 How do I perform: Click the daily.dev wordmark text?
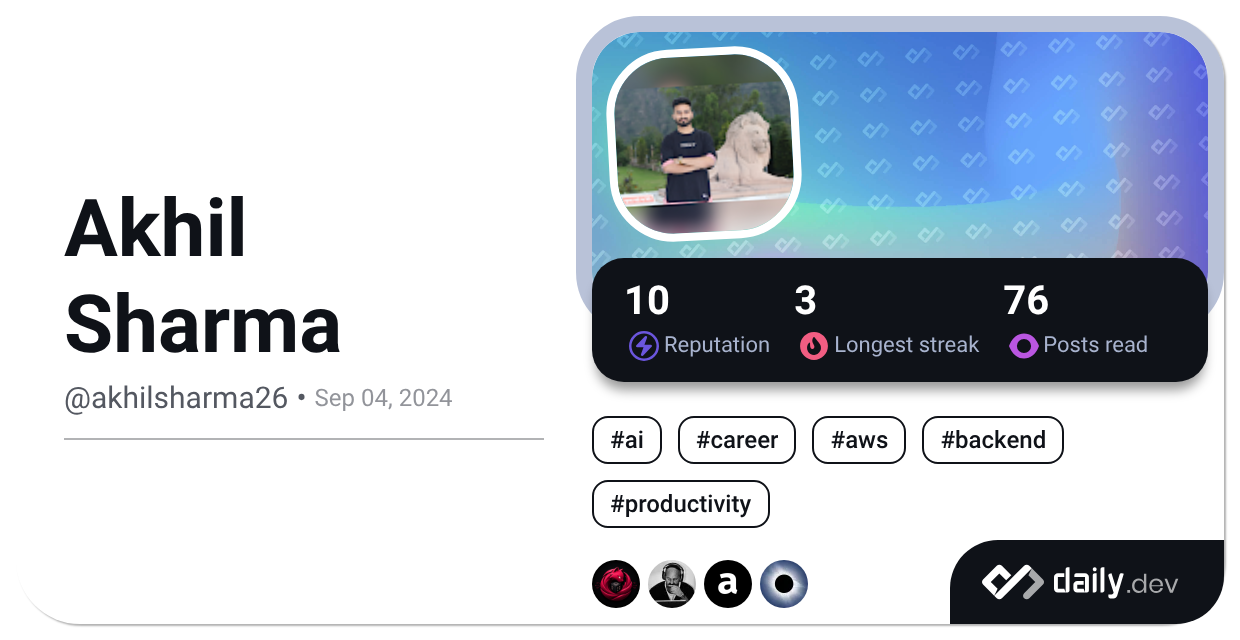[x=1115, y=582]
